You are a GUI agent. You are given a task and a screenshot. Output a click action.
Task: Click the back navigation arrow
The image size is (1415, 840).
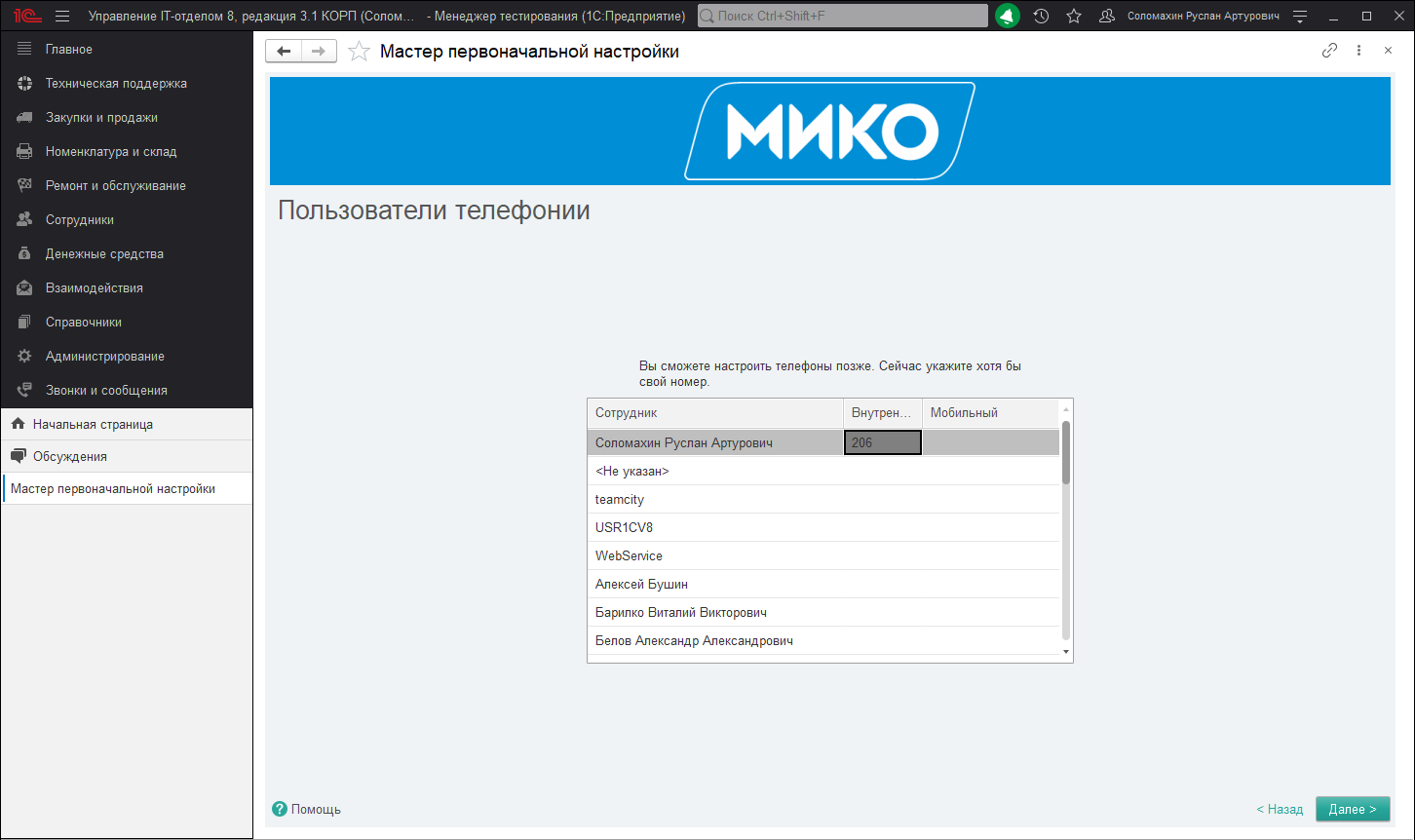(284, 50)
